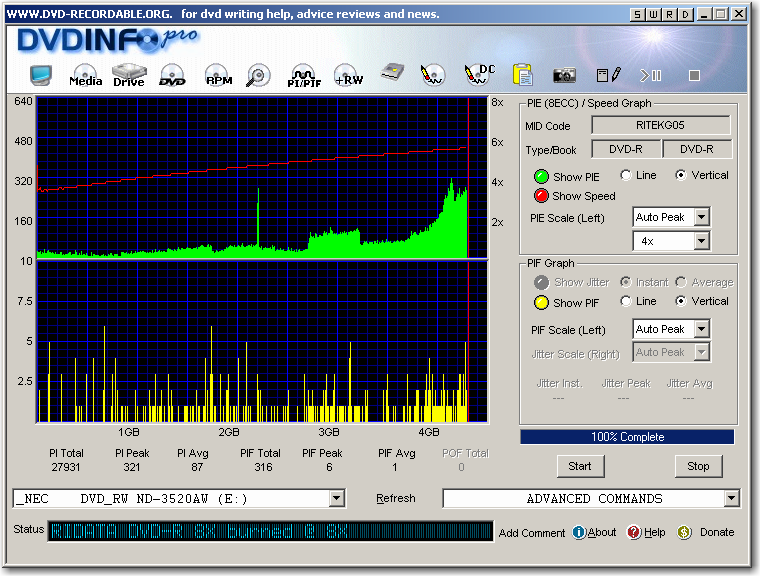This screenshot has width=760, height=576.
Task: Select Vertical mode for PIE graph
Action: [x=681, y=175]
